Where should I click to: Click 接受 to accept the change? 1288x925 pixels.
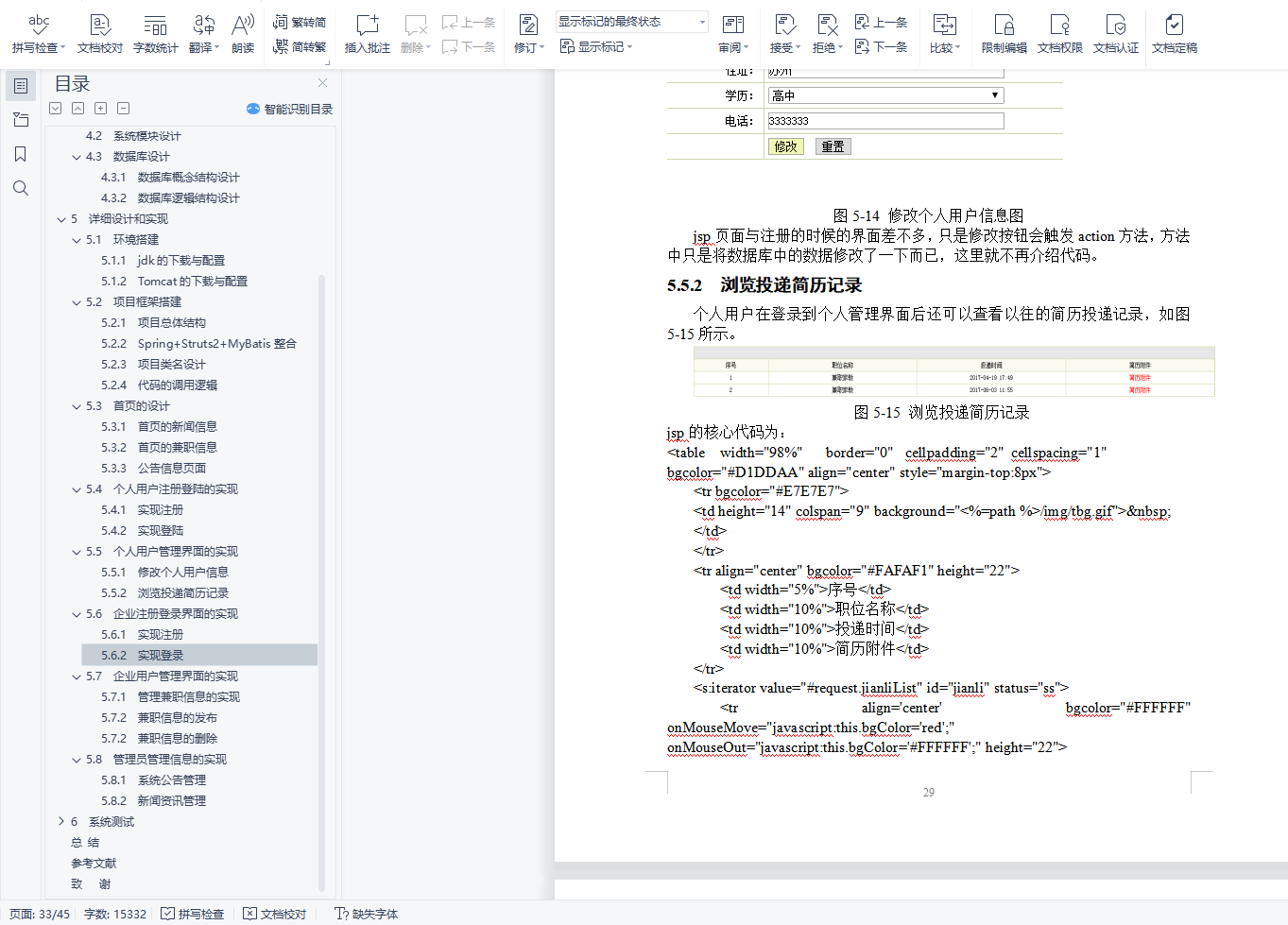click(x=784, y=33)
